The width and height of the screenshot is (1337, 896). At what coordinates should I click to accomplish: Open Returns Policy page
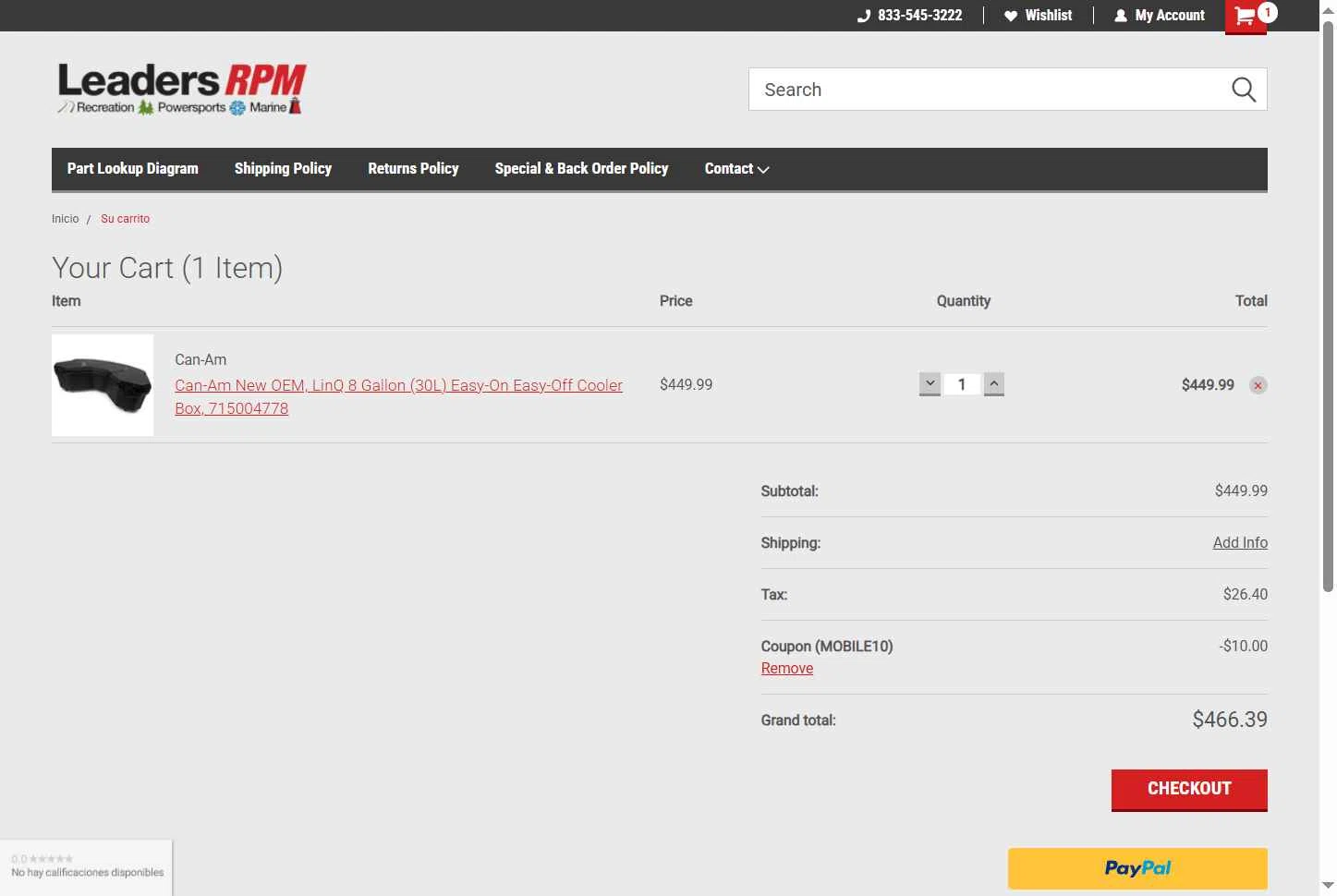click(x=413, y=168)
